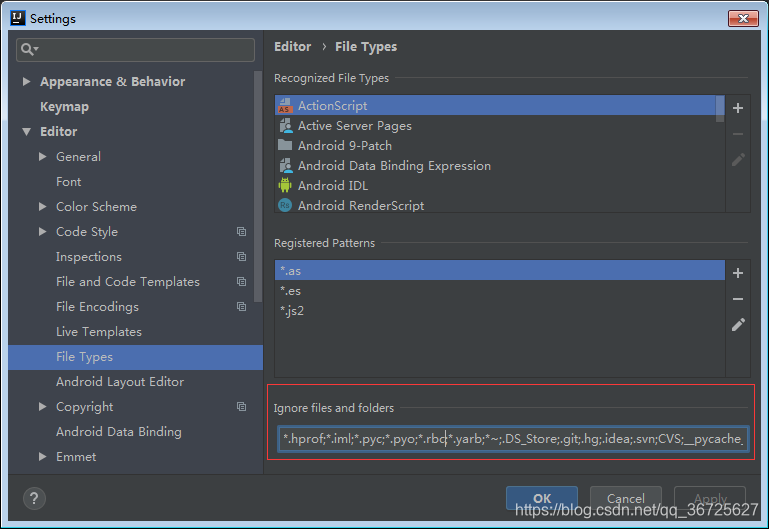
Task: Click the search magnifier icon
Action: pos(29,49)
